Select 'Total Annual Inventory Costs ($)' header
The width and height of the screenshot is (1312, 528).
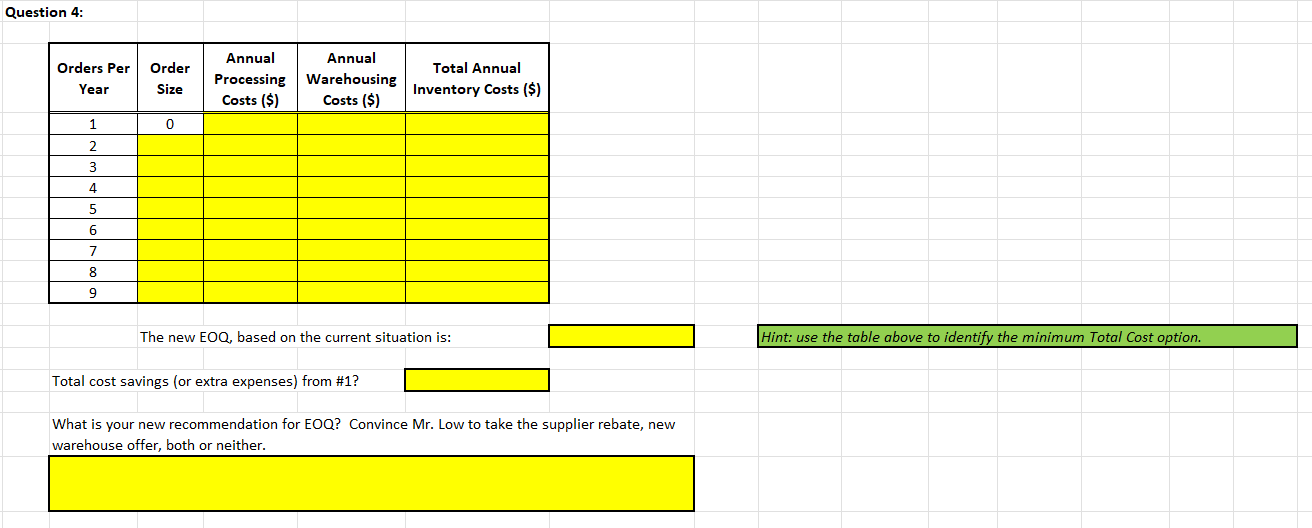click(x=477, y=78)
